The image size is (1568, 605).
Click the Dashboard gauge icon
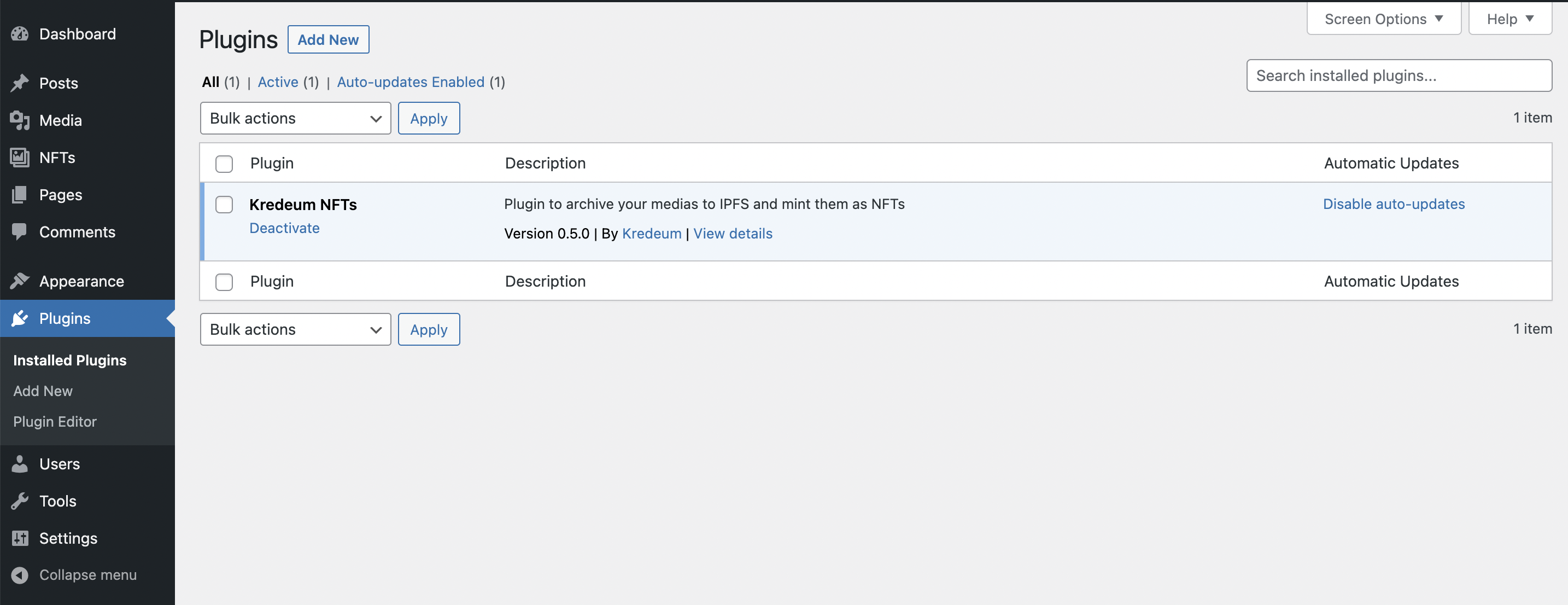point(20,34)
